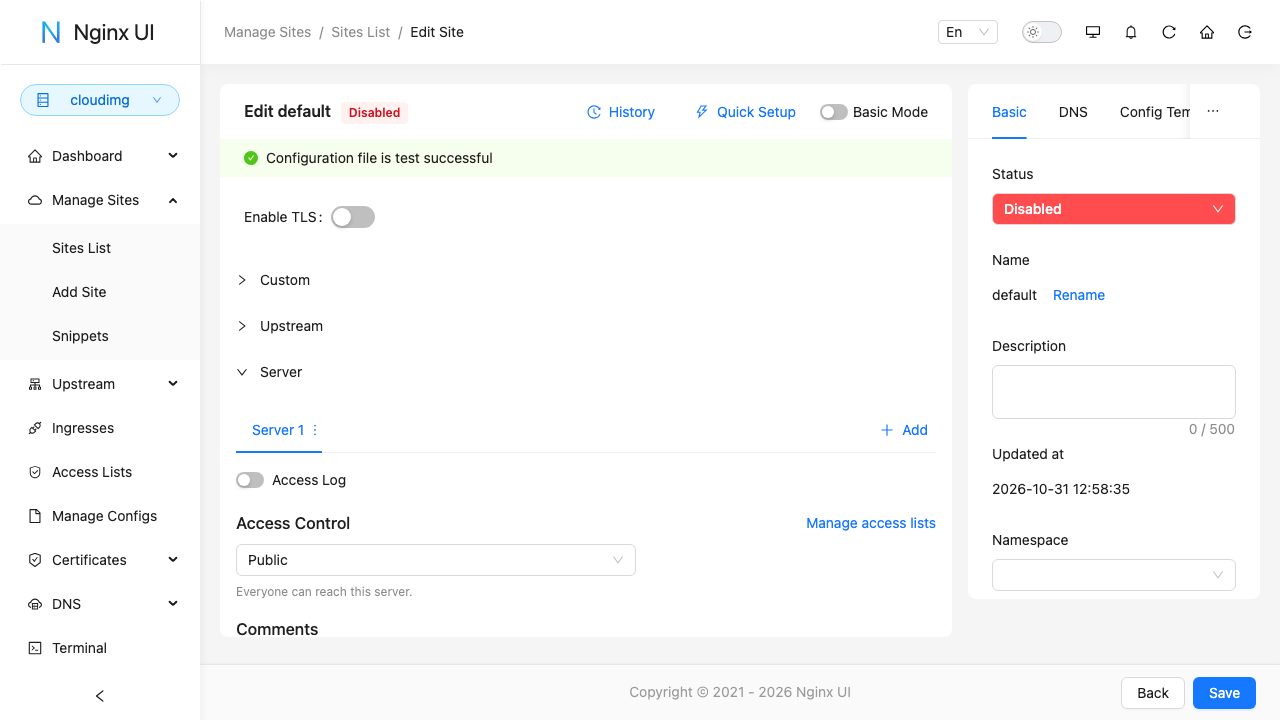The image size is (1280, 720).
Task: Click the Nginx UI logo icon
Action: tap(51, 32)
